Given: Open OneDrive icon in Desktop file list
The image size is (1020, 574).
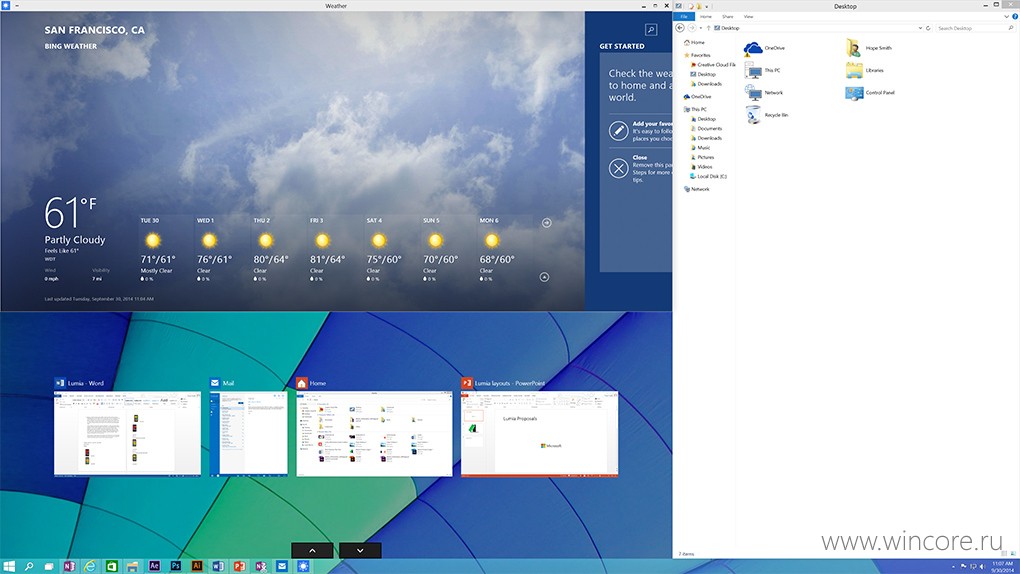Looking at the screenshot, I should (764, 48).
